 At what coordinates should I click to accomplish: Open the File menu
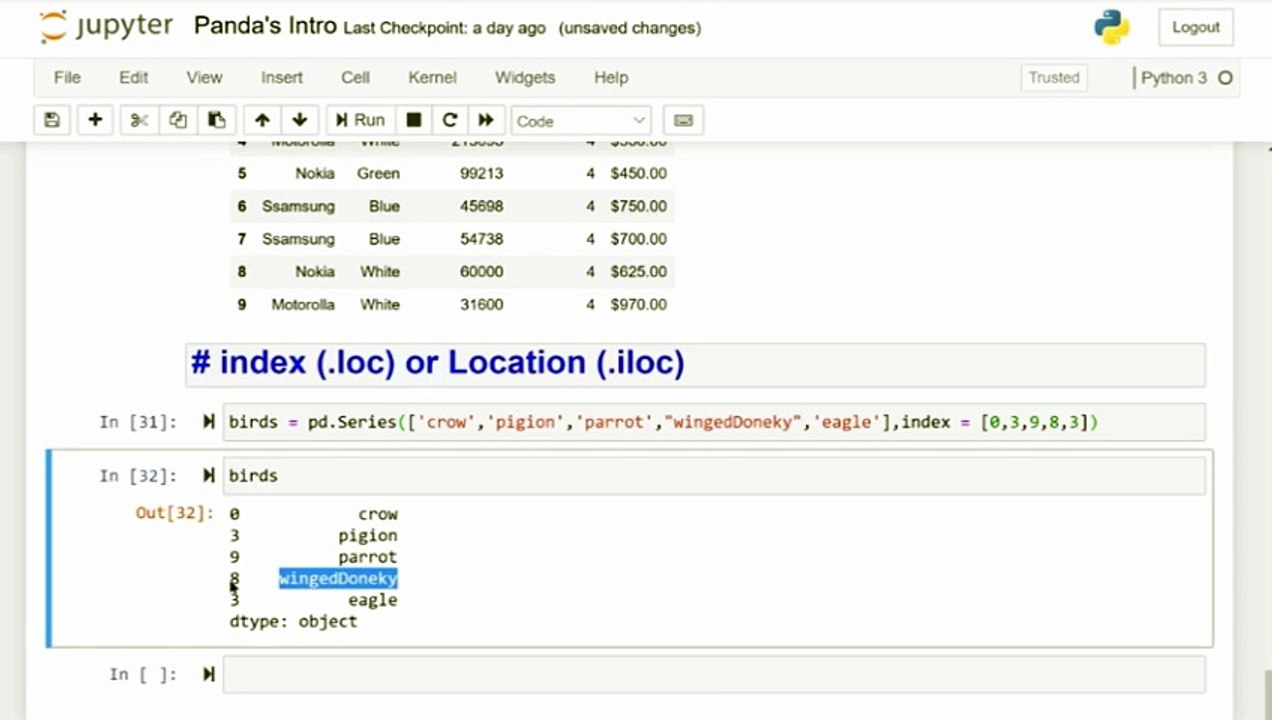[67, 77]
